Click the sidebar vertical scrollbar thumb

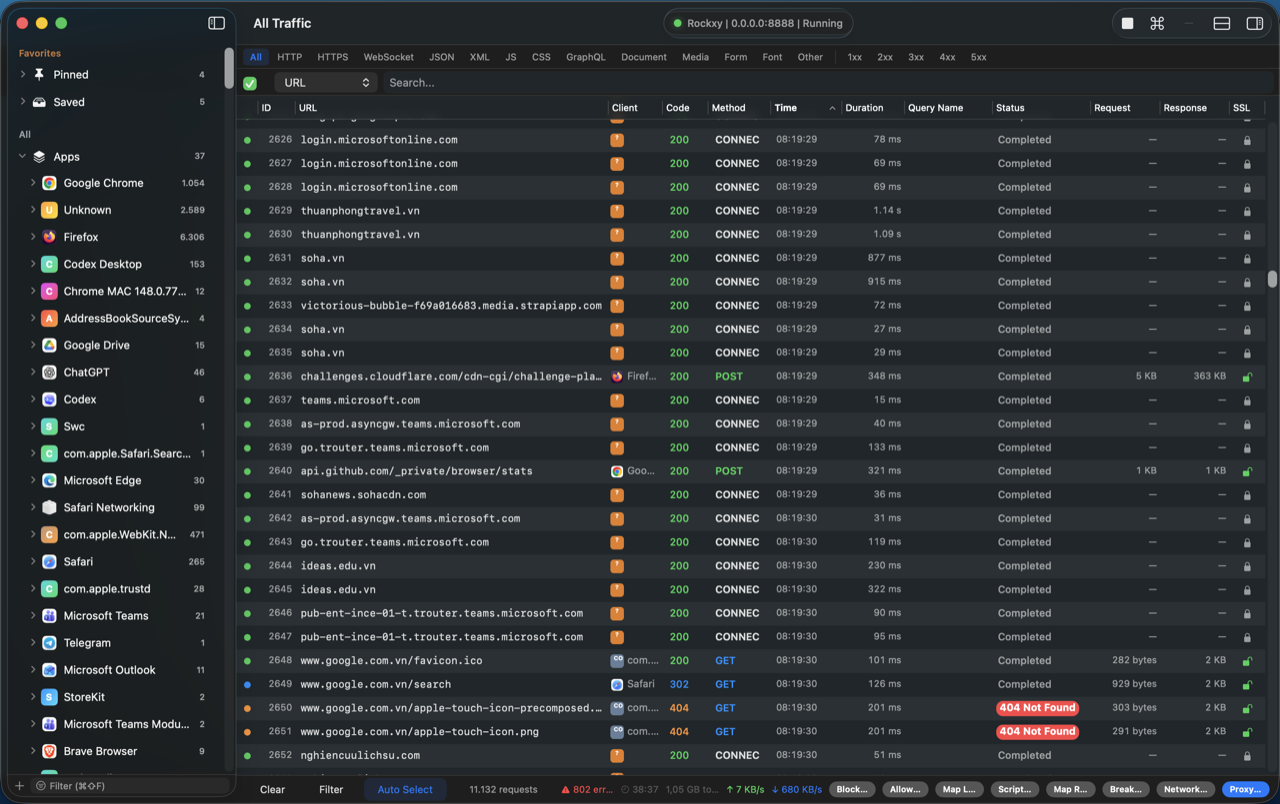click(229, 68)
